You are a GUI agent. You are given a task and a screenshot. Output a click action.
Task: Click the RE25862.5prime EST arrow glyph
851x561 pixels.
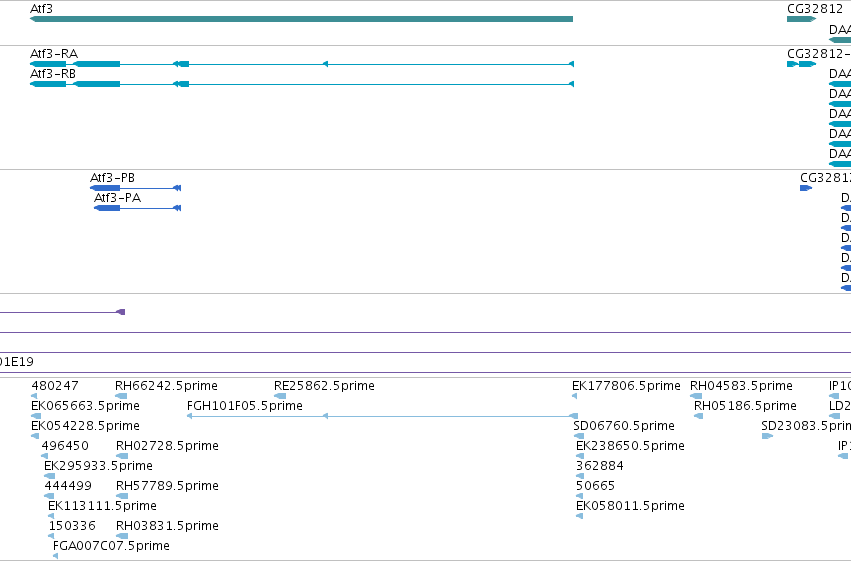280,396
